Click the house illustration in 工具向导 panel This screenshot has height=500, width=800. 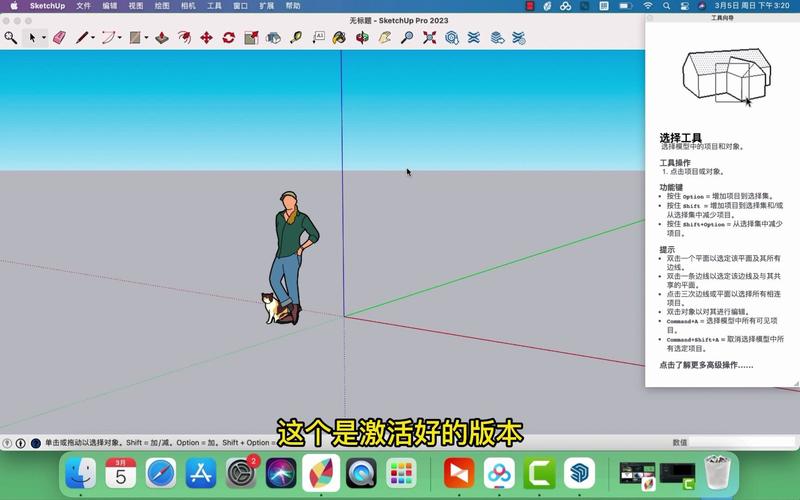pyautogui.click(x=727, y=76)
